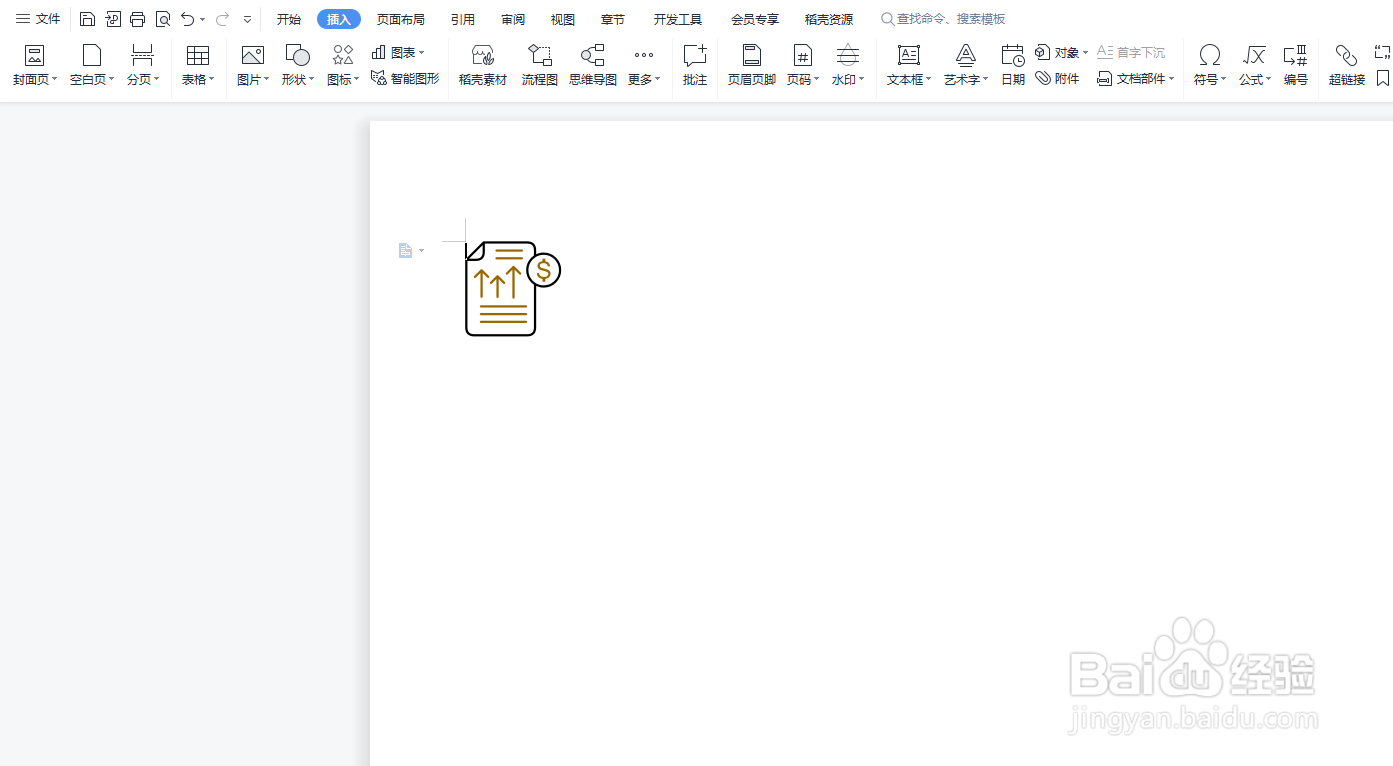1393x766 pixels.
Task: Select the inserted finance report icon image
Action: (x=513, y=288)
